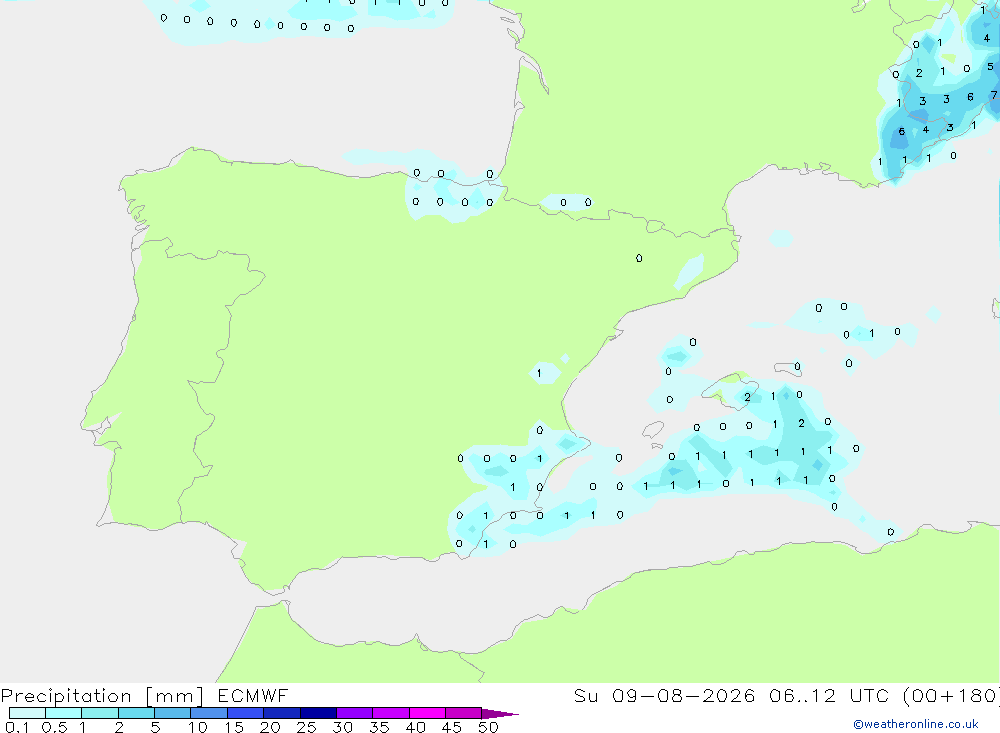Viewport: 1000px width, 733px height.
Task: Click the 0.1–0.5 mm legend color swatch
Action: (x=27, y=713)
